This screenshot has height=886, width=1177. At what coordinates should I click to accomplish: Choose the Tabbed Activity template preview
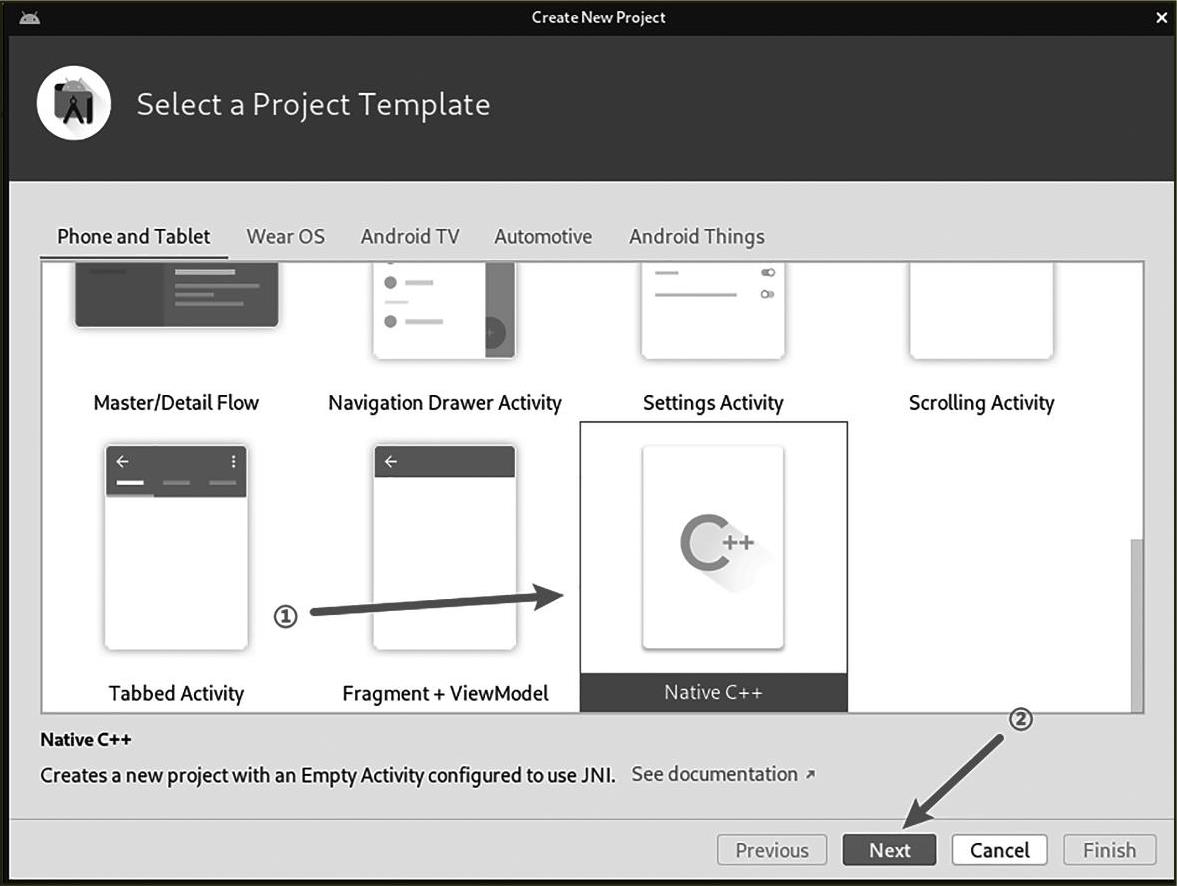[176, 548]
